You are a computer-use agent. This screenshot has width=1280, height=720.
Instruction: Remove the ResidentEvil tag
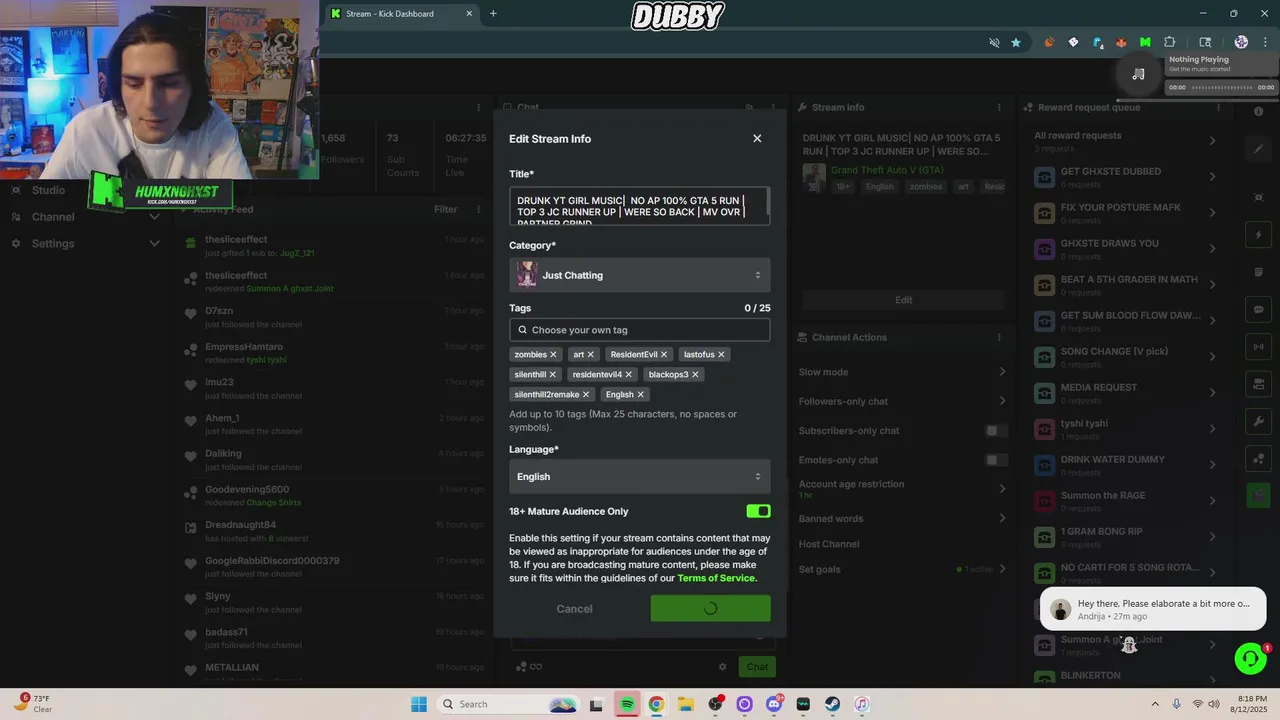[663, 354]
